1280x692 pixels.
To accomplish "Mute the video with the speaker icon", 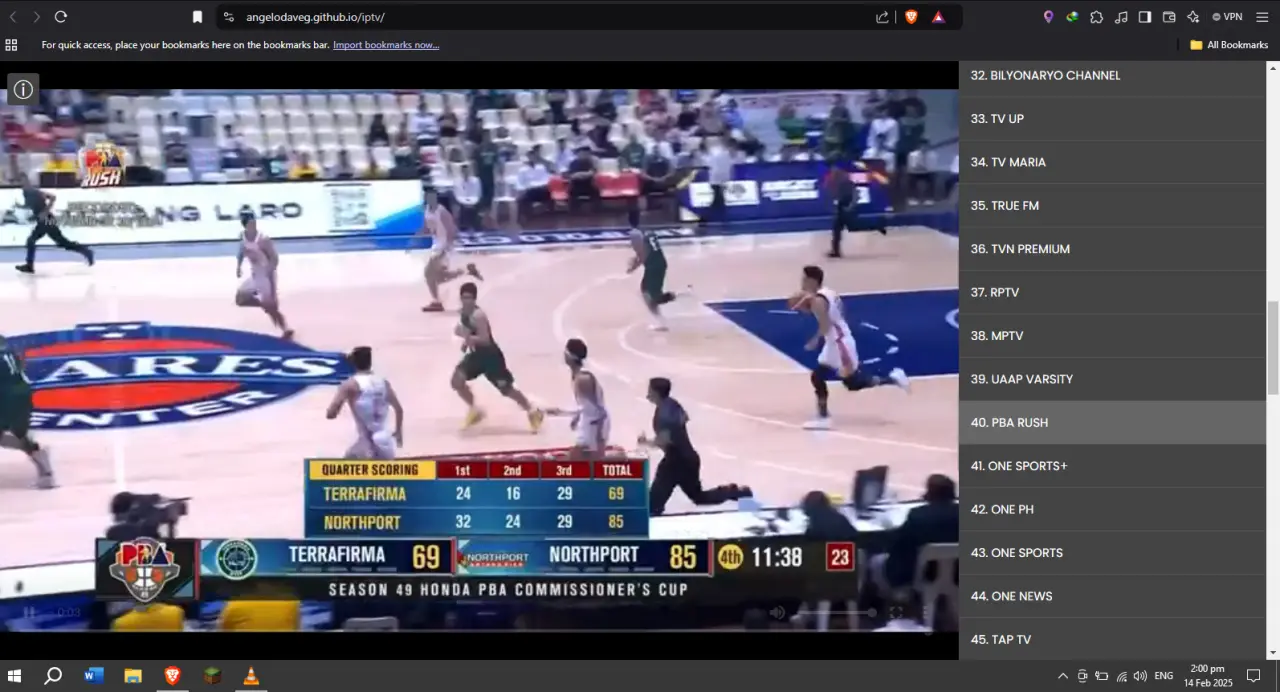I will tap(777, 612).
